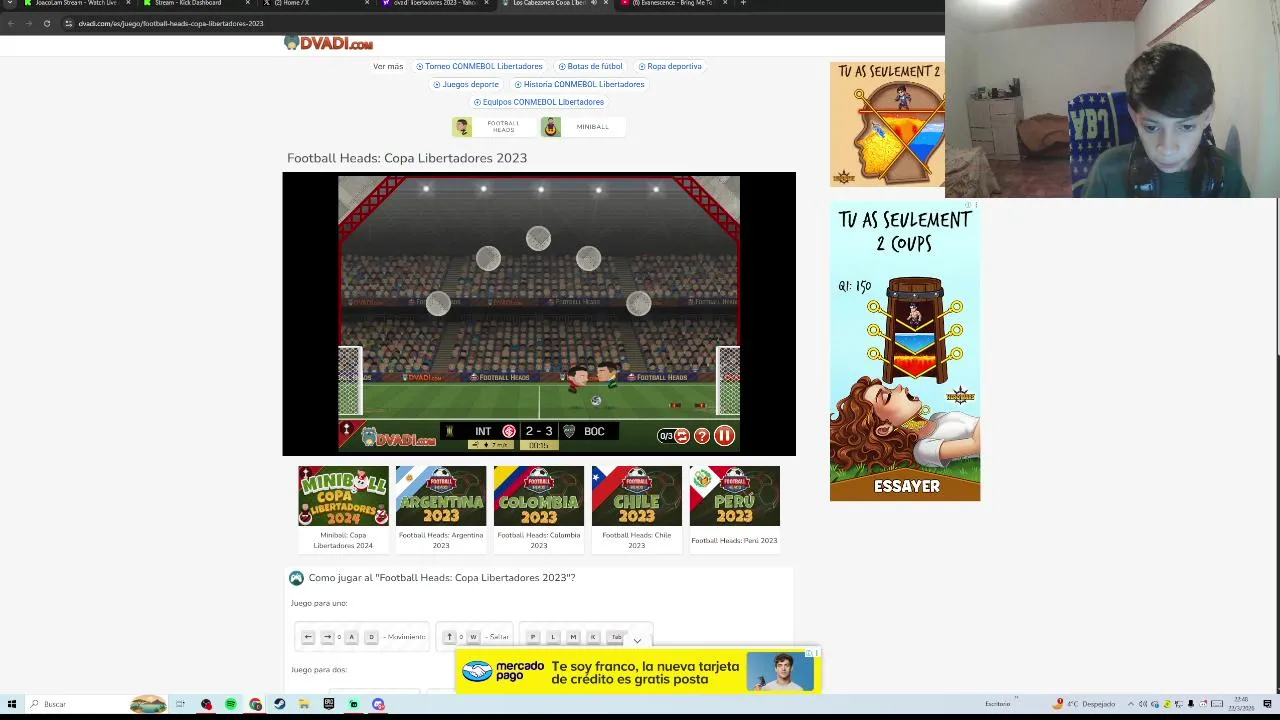
Task: Open Equipos CONMEBOL Libertadores link
Action: pyautogui.click(x=538, y=102)
